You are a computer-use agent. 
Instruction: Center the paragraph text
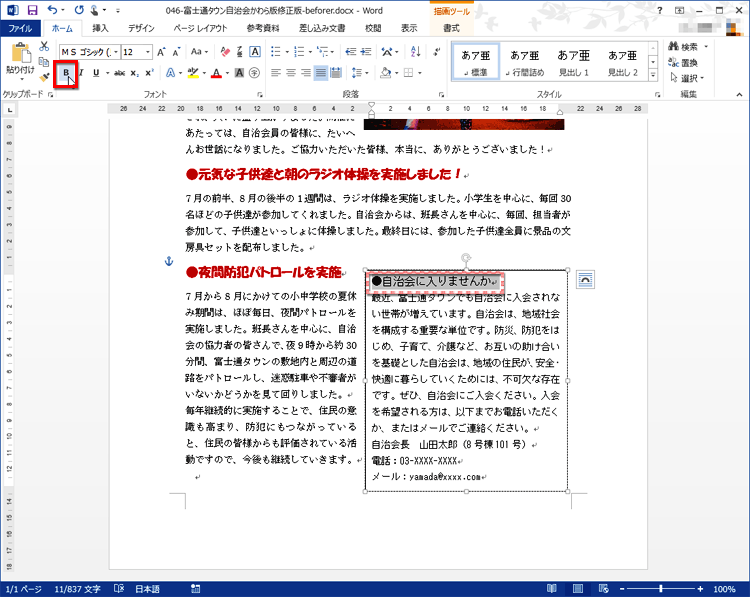pos(290,73)
